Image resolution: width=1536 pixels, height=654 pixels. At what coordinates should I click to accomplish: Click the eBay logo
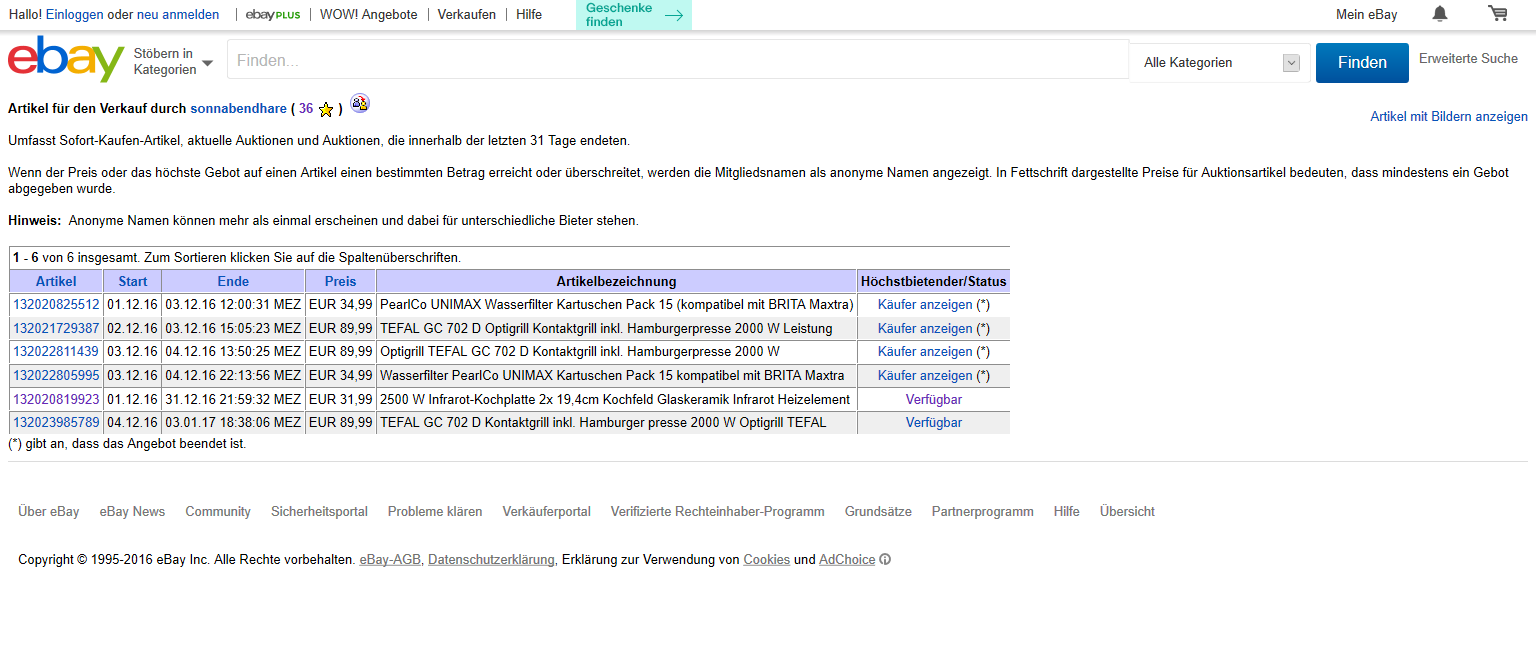(66, 59)
